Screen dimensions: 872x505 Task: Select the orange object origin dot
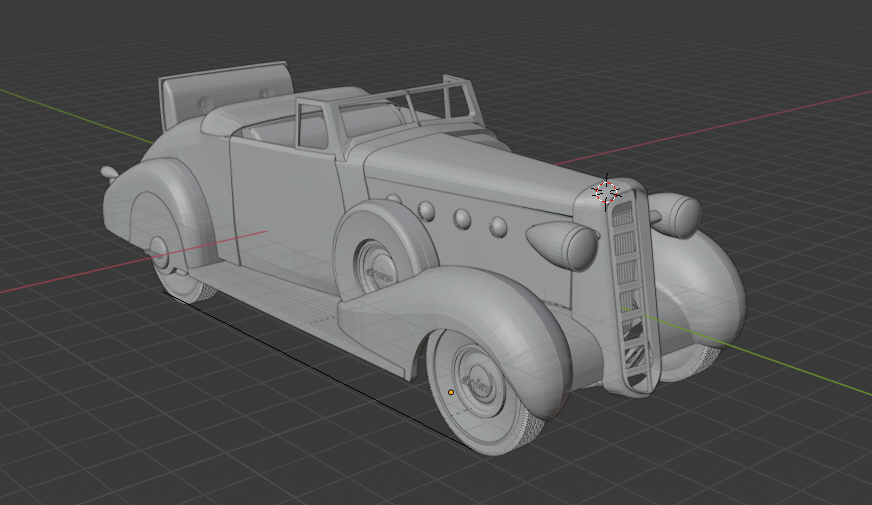pos(451,392)
